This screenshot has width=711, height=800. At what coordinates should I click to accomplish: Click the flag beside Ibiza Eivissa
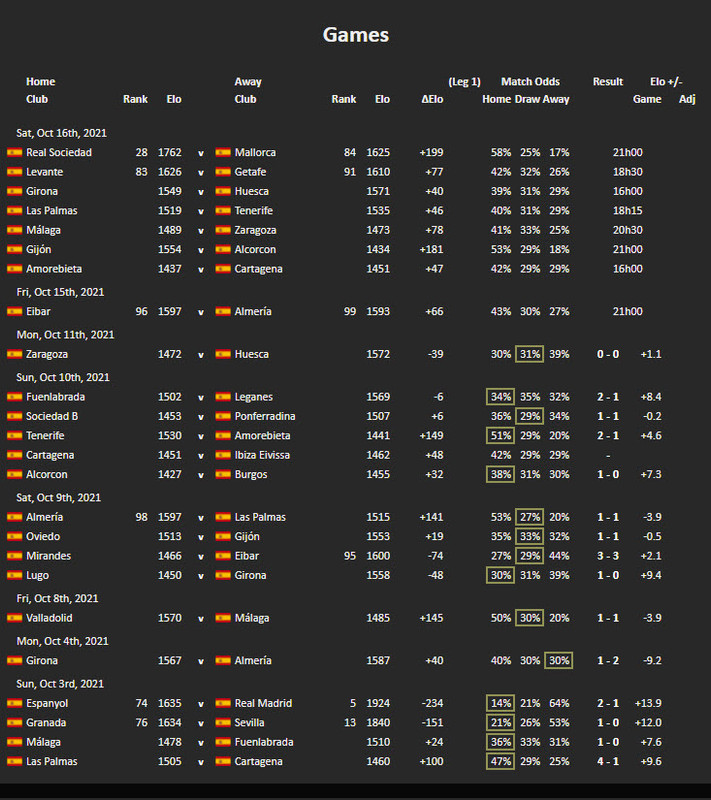(x=223, y=455)
